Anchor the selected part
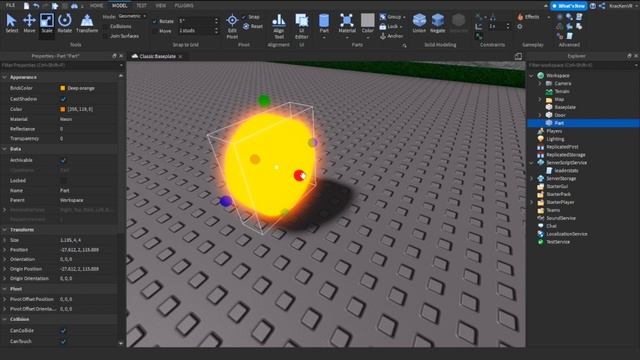The height and width of the screenshot is (360, 640). (391, 36)
